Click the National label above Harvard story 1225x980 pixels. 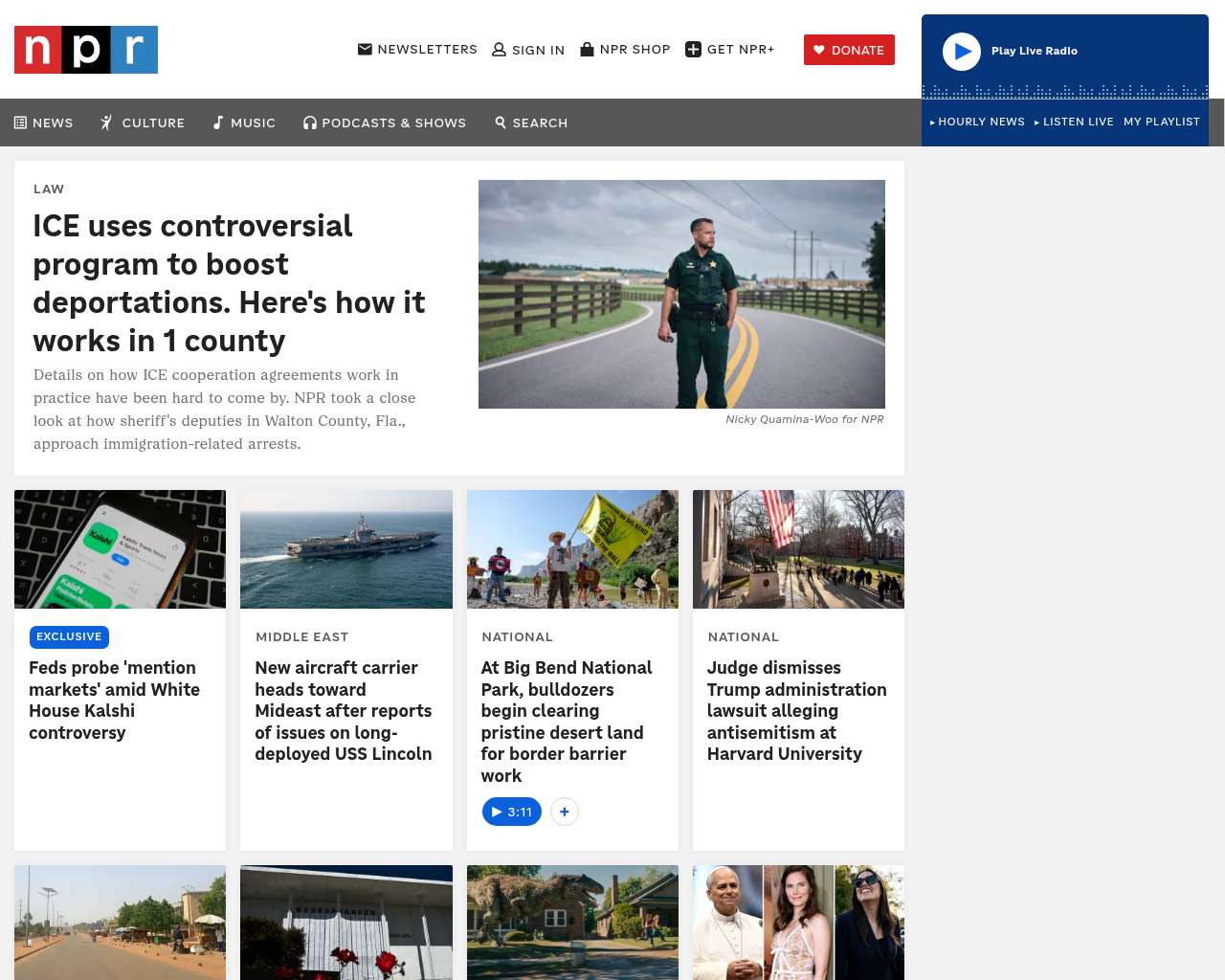click(x=744, y=636)
